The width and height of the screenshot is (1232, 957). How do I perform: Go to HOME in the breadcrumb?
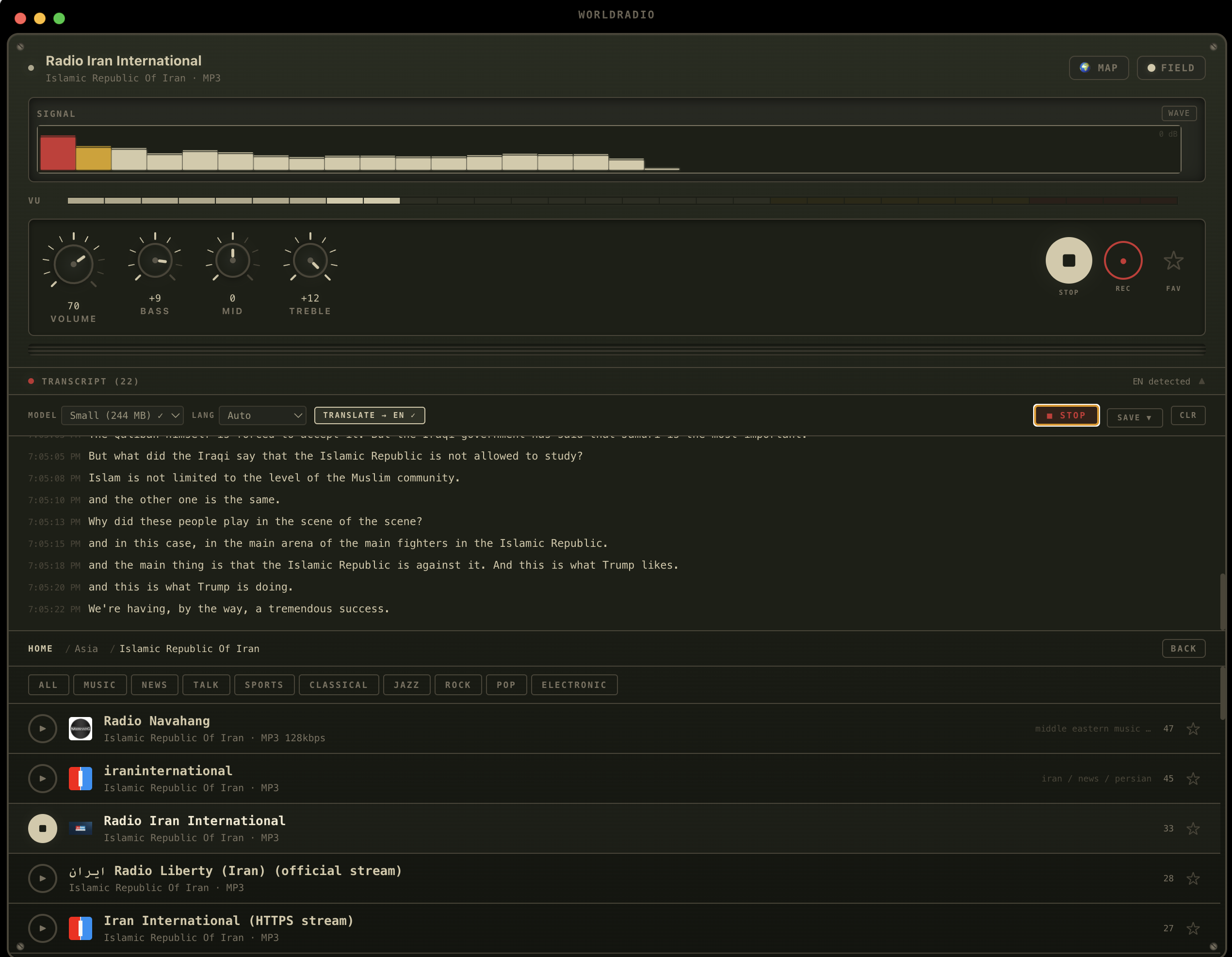pyautogui.click(x=40, y=649)
